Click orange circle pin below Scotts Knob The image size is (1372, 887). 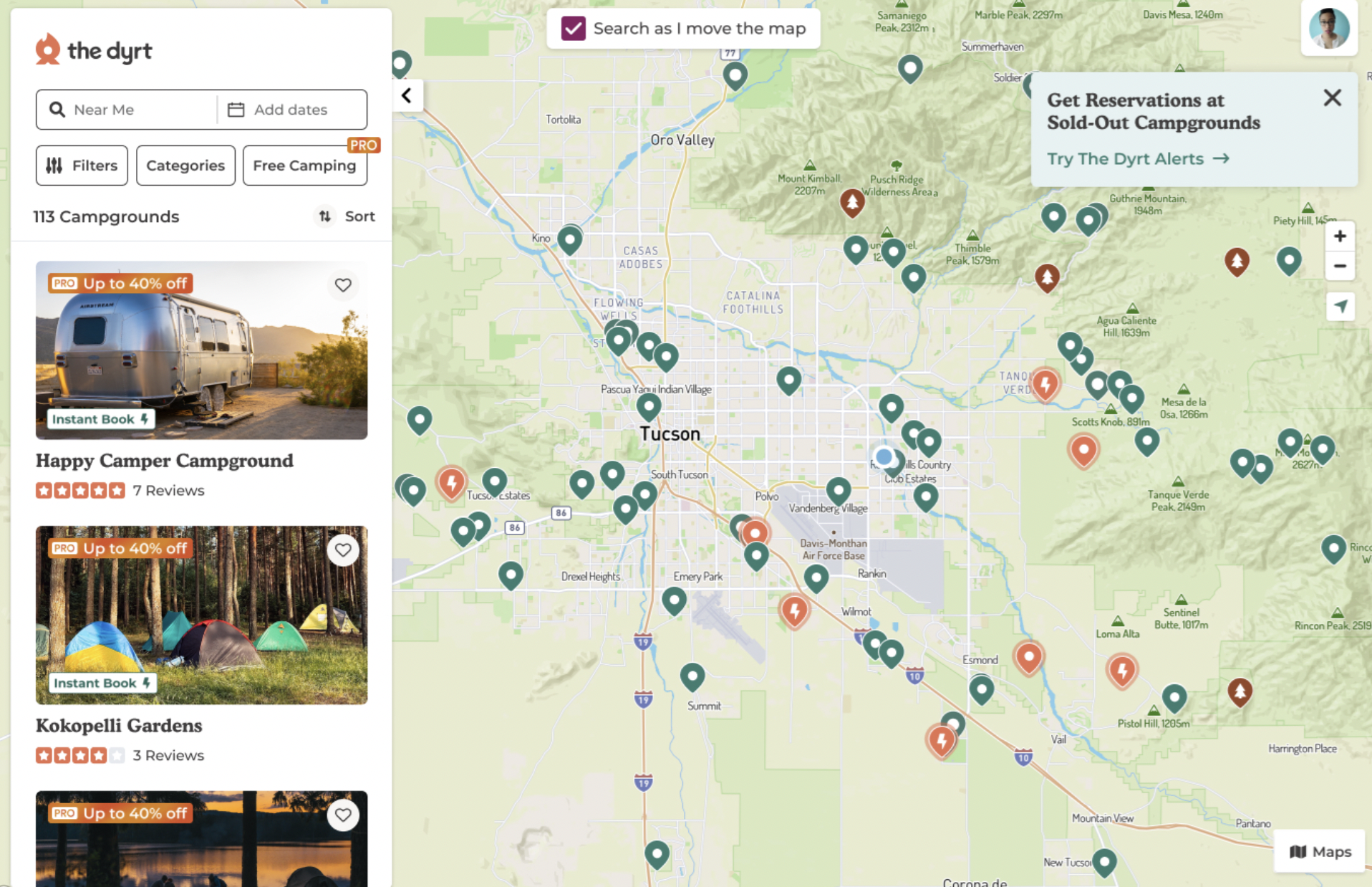pyautogui.click(x=1083, y=451)
